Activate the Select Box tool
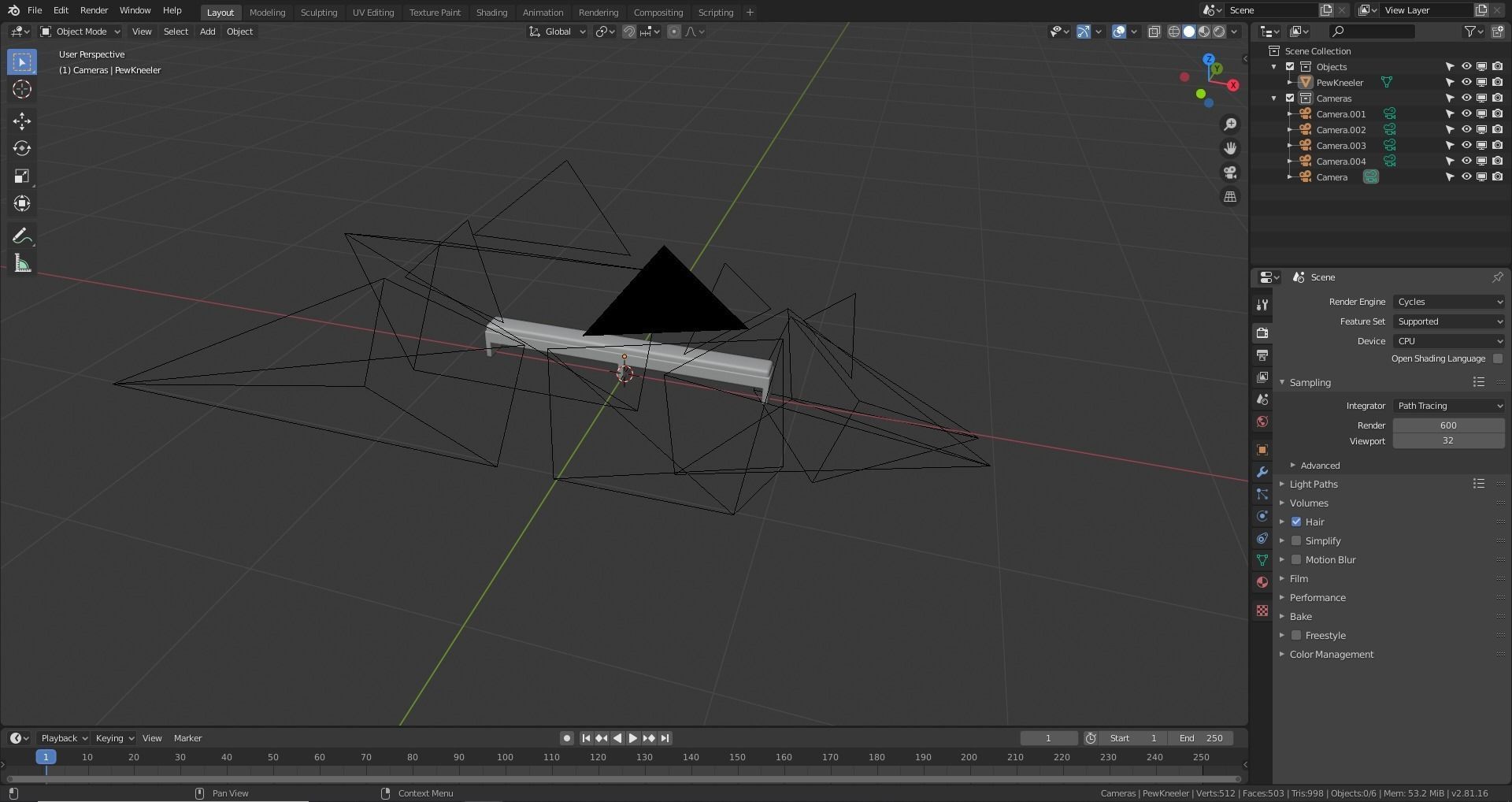The width and height of the screenshot is (1512, 802). pos(22,61)
